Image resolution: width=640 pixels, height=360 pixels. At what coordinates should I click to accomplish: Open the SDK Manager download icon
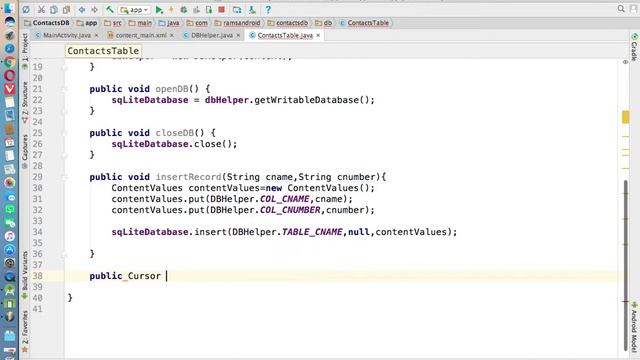tap(252, 9)
